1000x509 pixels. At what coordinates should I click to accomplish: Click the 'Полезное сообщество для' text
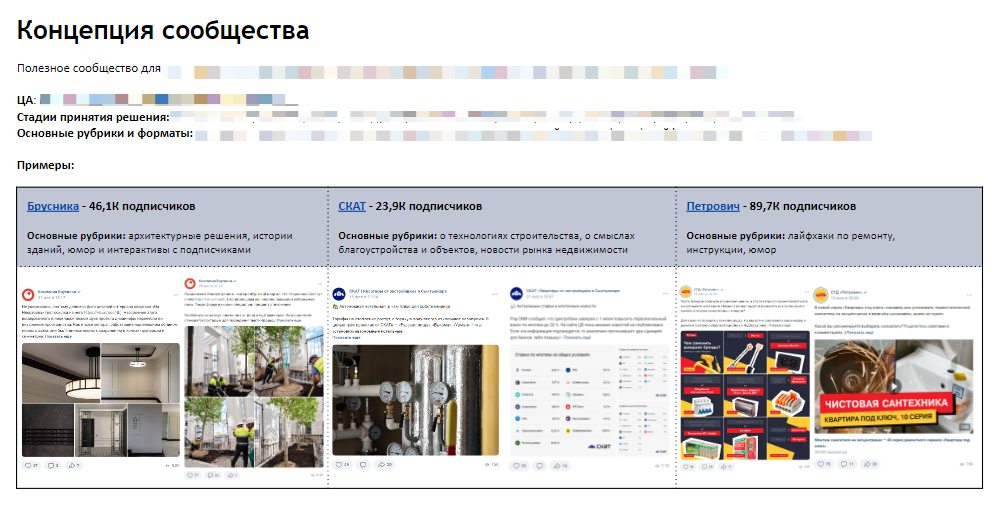pos(89,68)
